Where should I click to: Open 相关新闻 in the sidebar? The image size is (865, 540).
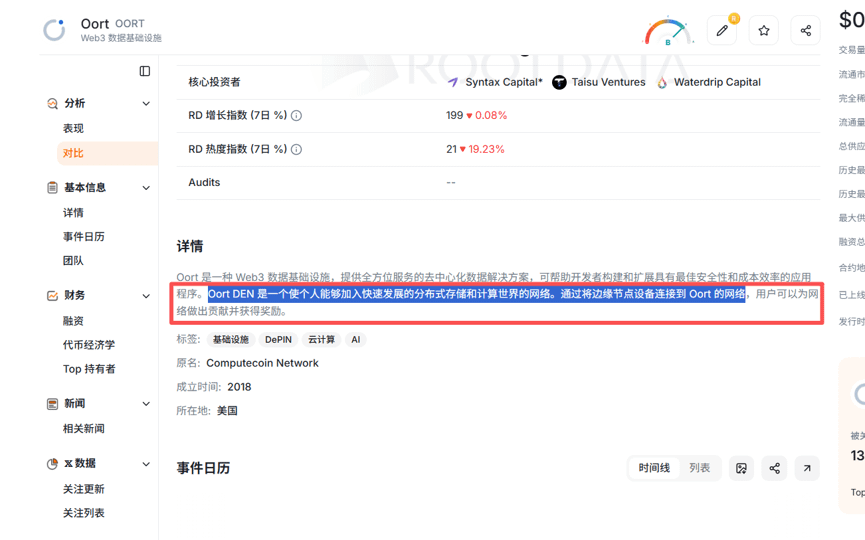click(84, 429)
